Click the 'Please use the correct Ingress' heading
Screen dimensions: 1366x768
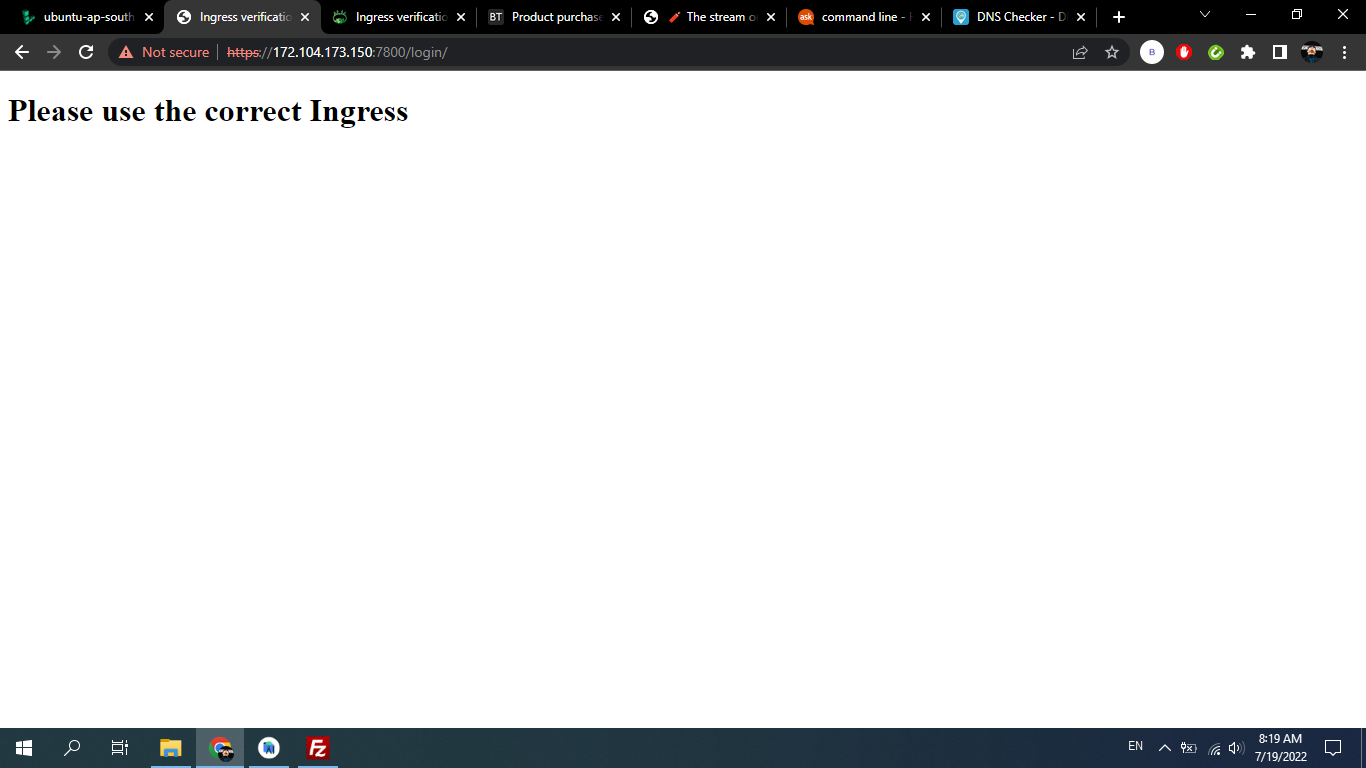(208, 111)
